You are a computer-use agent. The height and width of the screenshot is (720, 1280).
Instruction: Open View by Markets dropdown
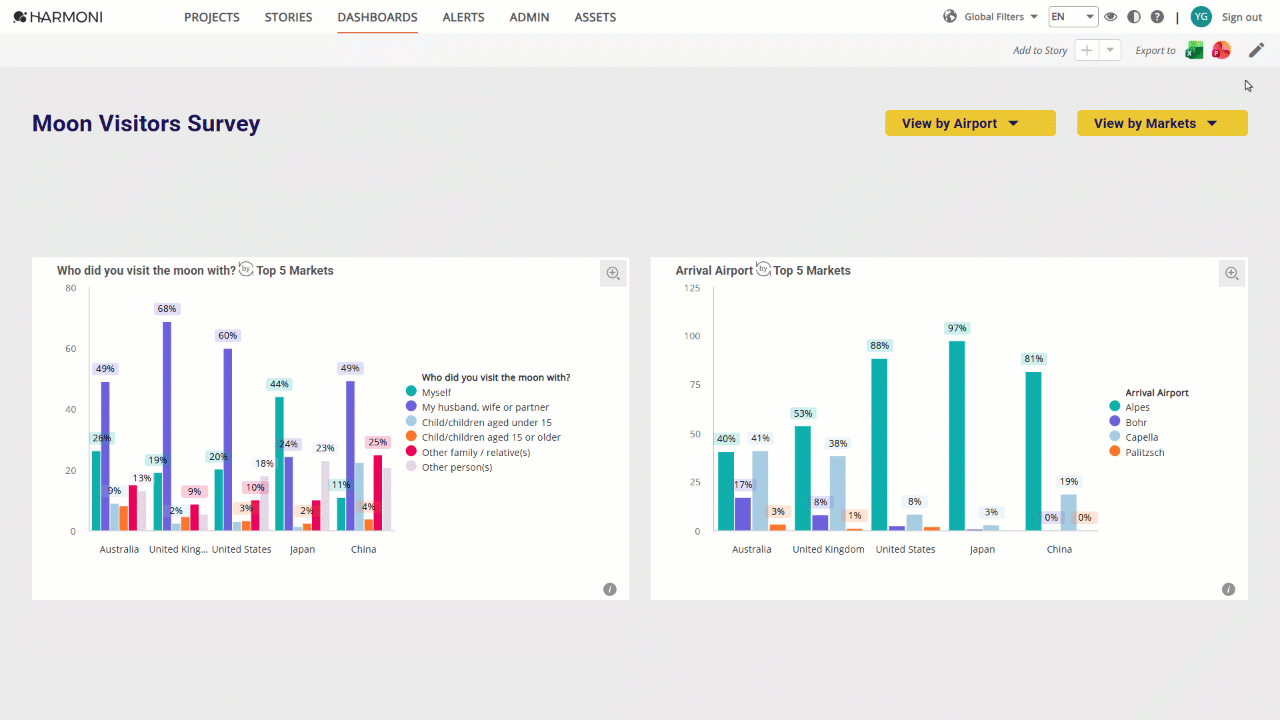click(1162, 123)
